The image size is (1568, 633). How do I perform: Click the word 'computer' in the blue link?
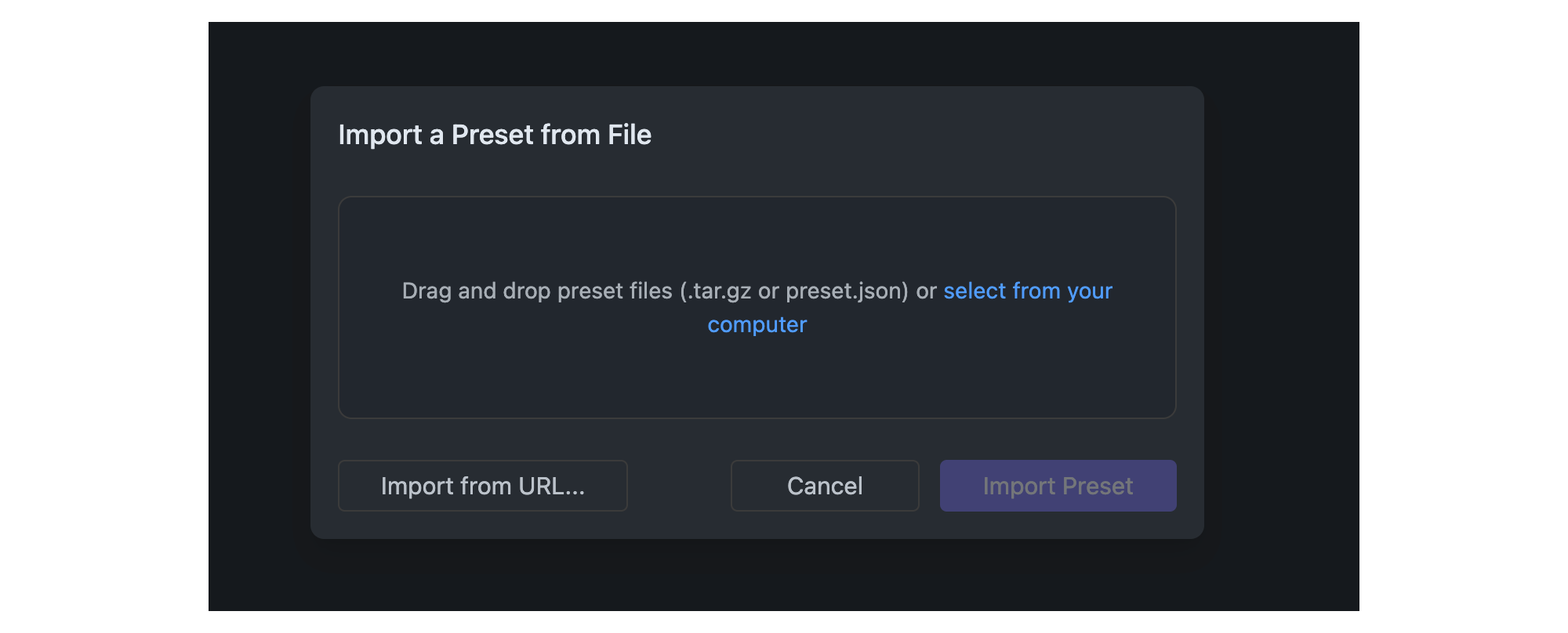click(757, 325)
